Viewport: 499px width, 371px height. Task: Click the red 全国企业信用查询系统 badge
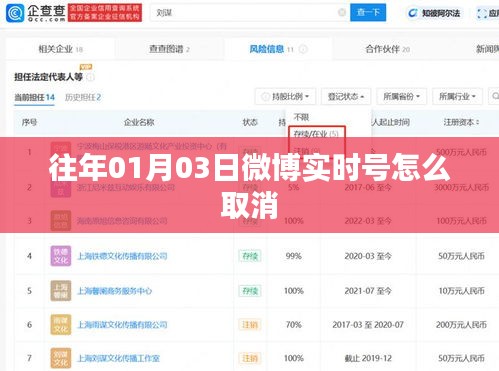(105, 13)
